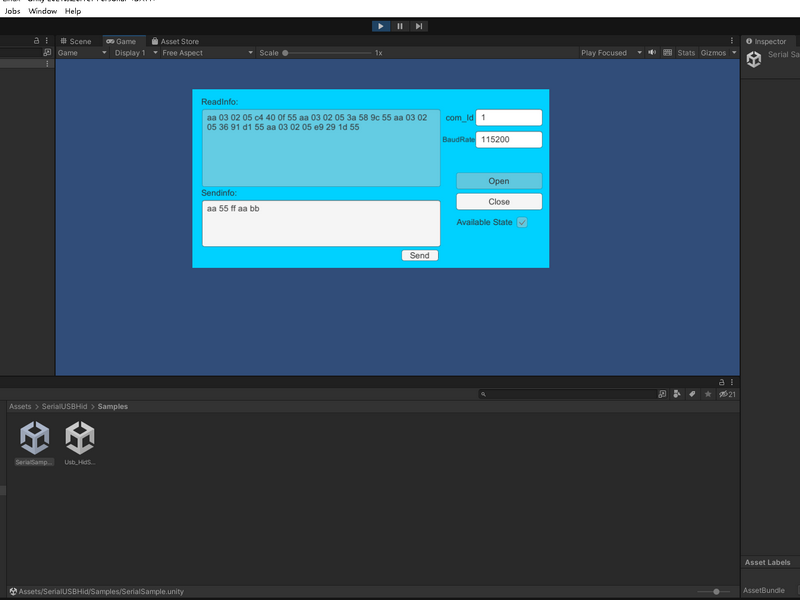This screenshot has height=600, width=800.
Task: Toggle the Stats overlay
Action: [x=686, y=53]
